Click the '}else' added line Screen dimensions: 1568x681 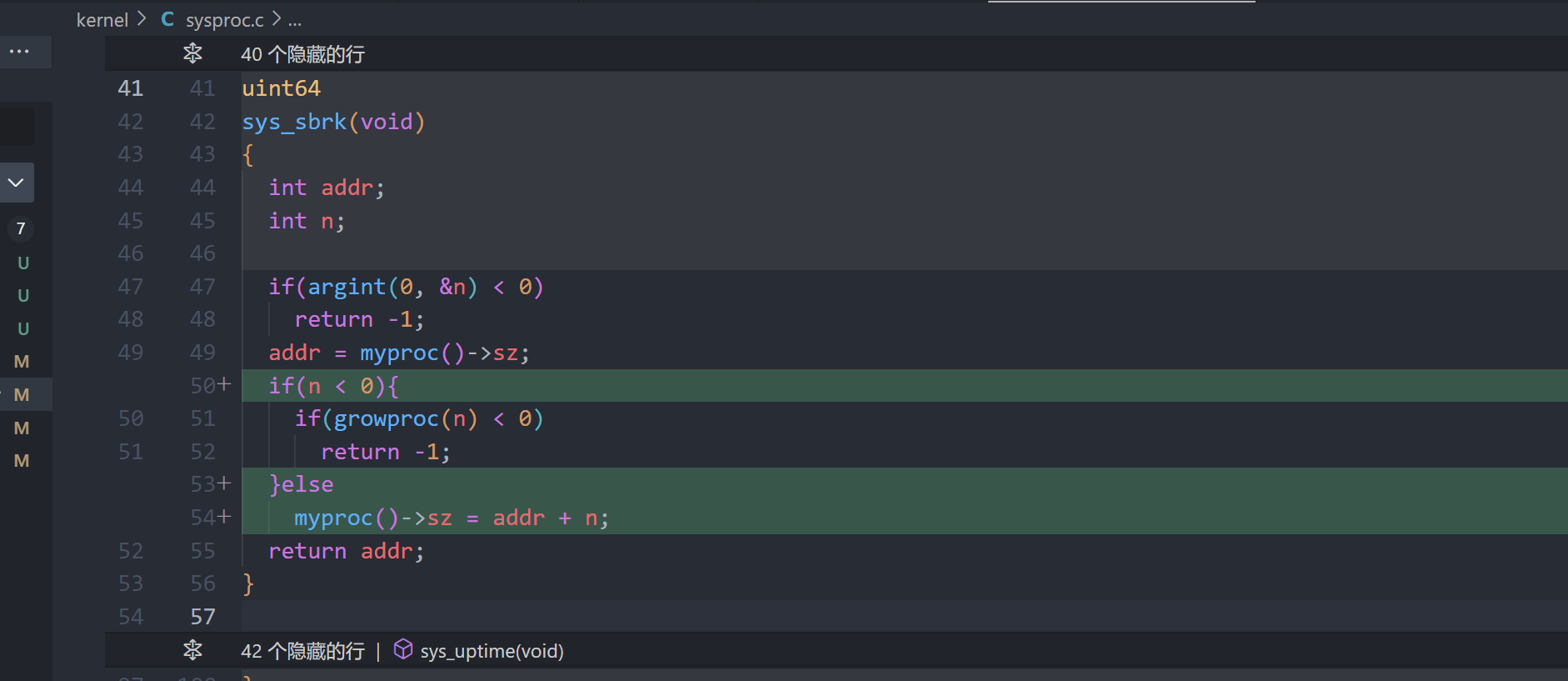pyautogui.click(x=302, y=484)
